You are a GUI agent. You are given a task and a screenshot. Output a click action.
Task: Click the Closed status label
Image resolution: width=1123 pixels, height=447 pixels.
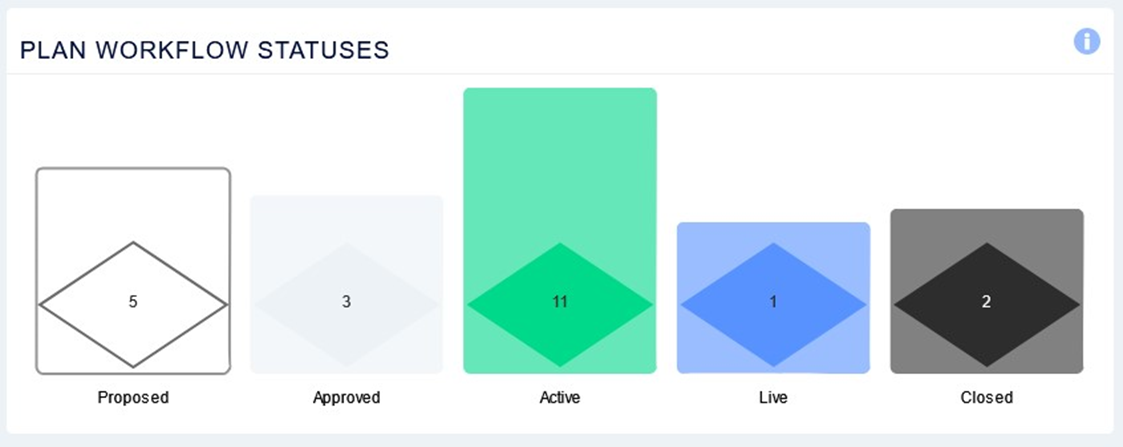tap(987, 397)
